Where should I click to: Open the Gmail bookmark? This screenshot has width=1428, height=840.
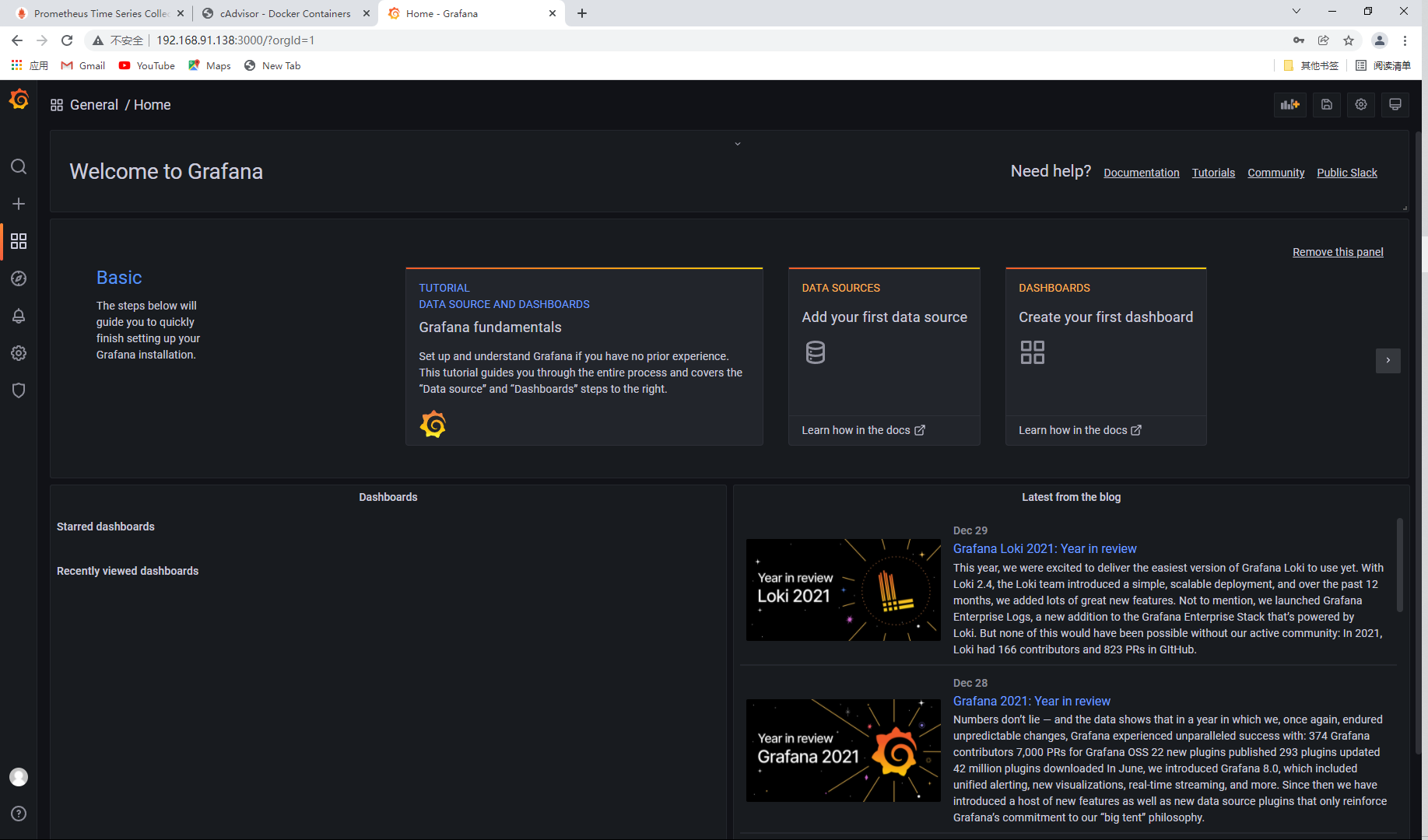[x=83, y=65]
